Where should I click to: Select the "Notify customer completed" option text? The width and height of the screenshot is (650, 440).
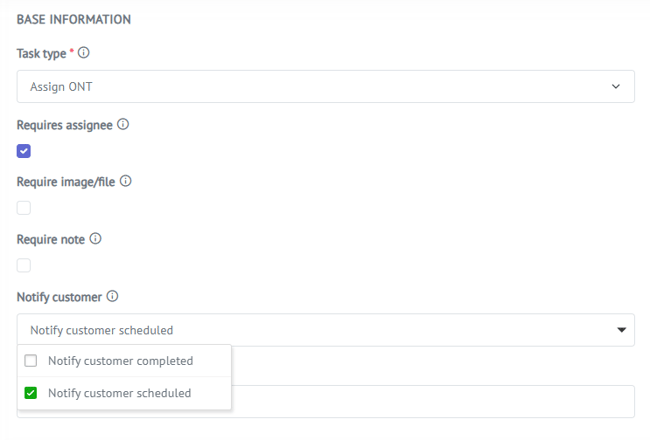[x=120, y=361]
